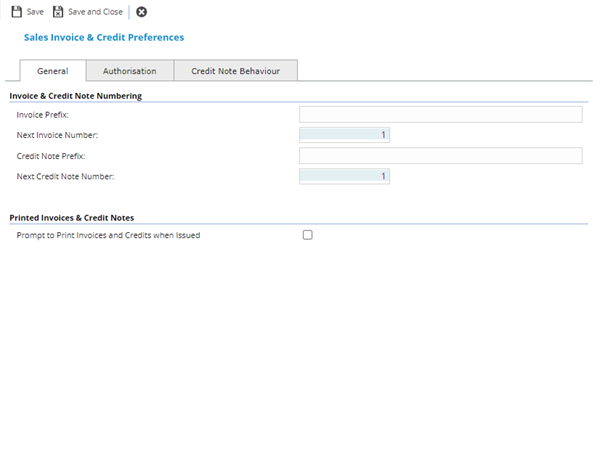The height and width of the screenshot is (458, 600).
Task: Click the Save and Close disk icon
Action: tap(58, 12)
